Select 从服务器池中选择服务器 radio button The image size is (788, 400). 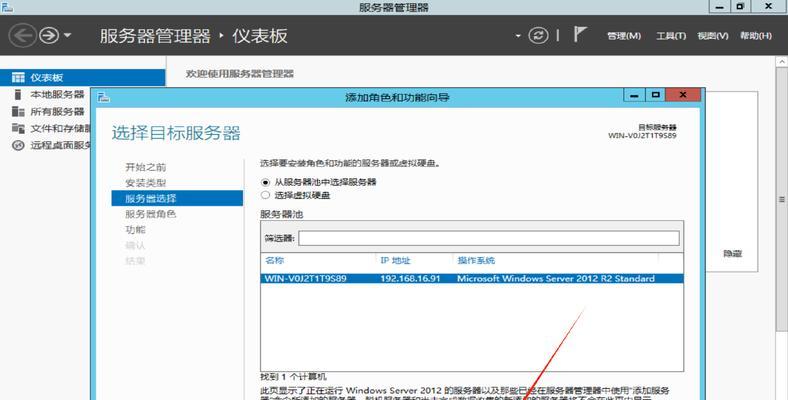point(265,182)
